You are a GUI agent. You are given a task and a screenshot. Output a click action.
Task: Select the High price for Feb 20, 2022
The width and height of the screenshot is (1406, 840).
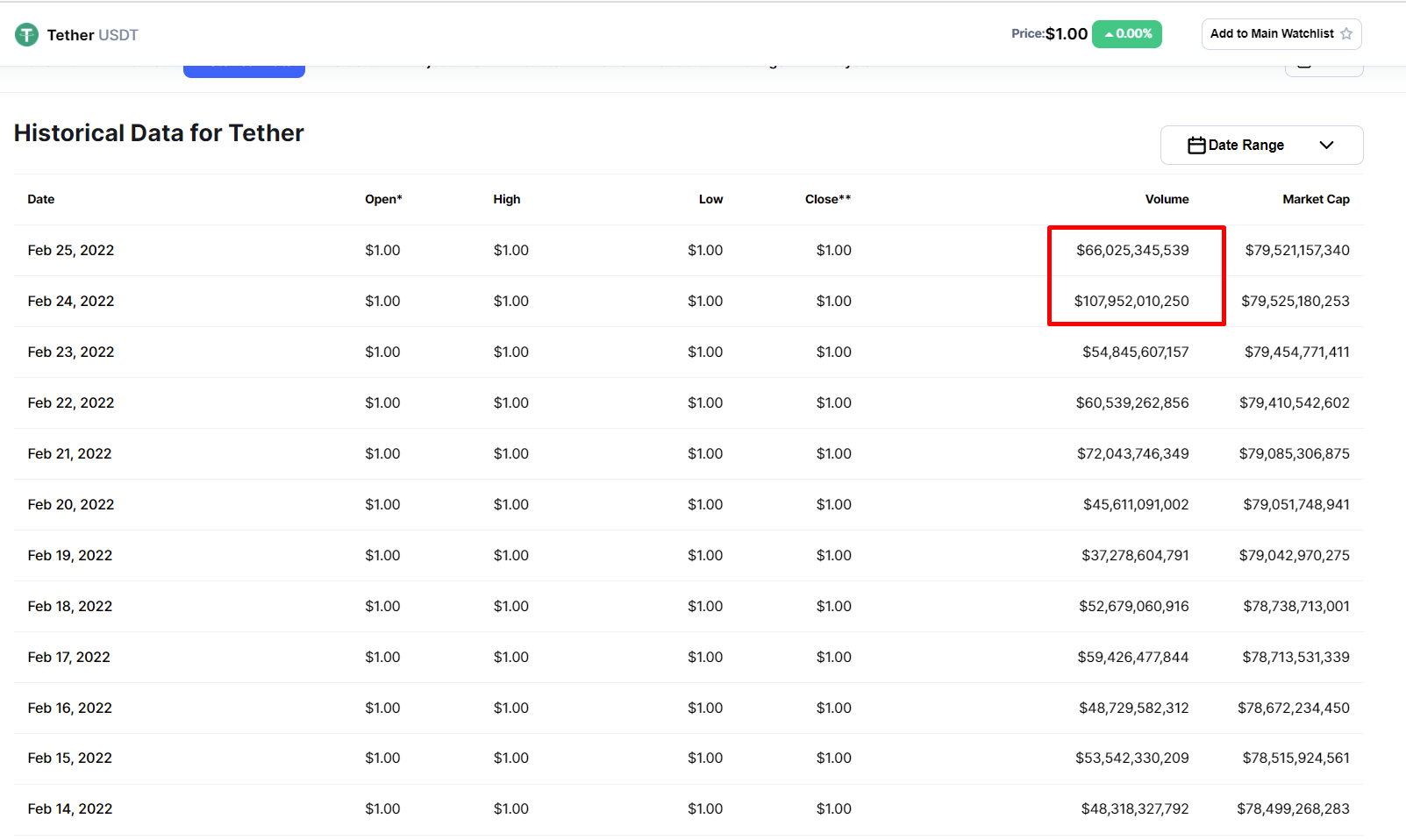(510, 504)
